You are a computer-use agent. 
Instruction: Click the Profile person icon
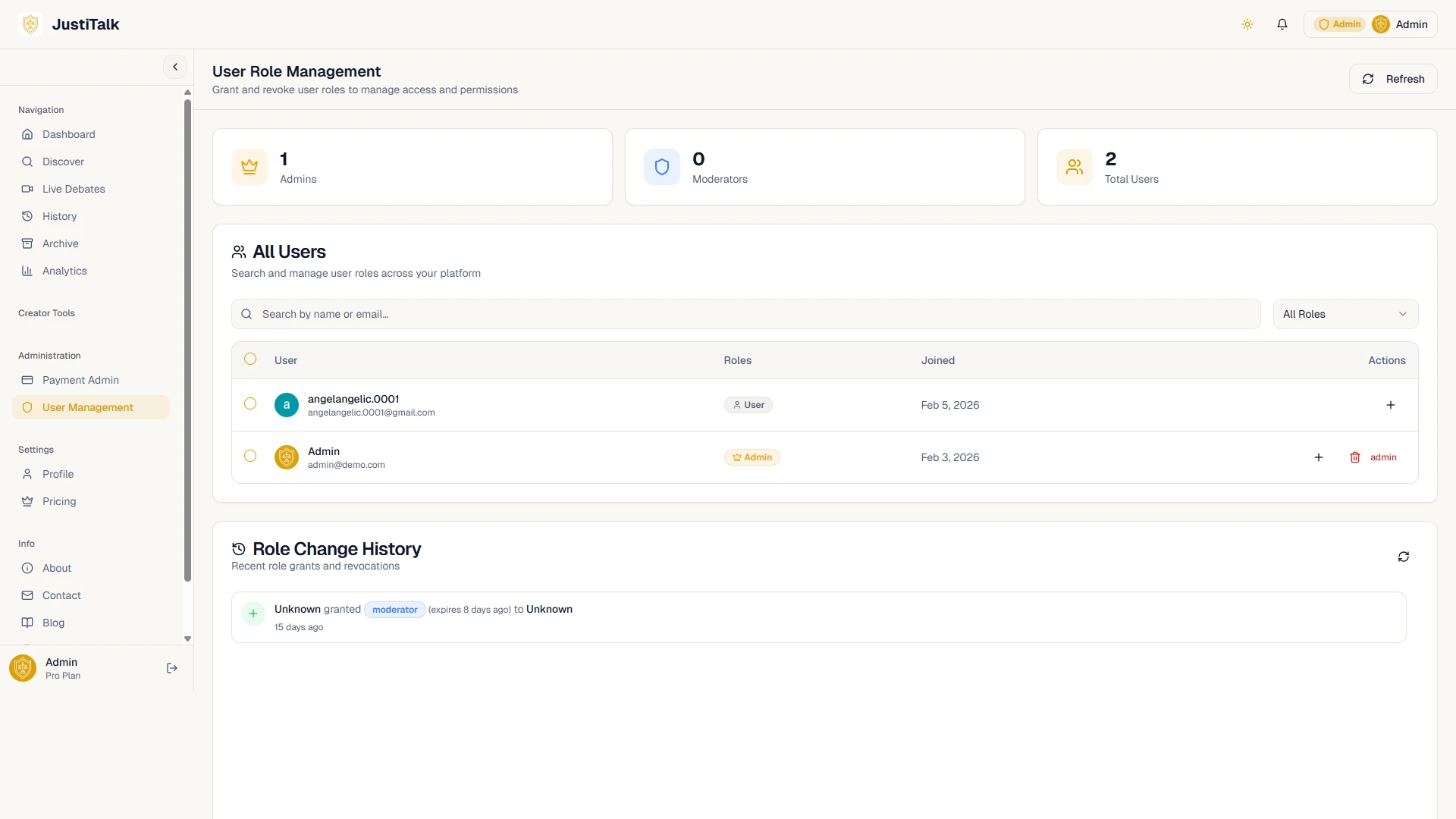[27, 474]
